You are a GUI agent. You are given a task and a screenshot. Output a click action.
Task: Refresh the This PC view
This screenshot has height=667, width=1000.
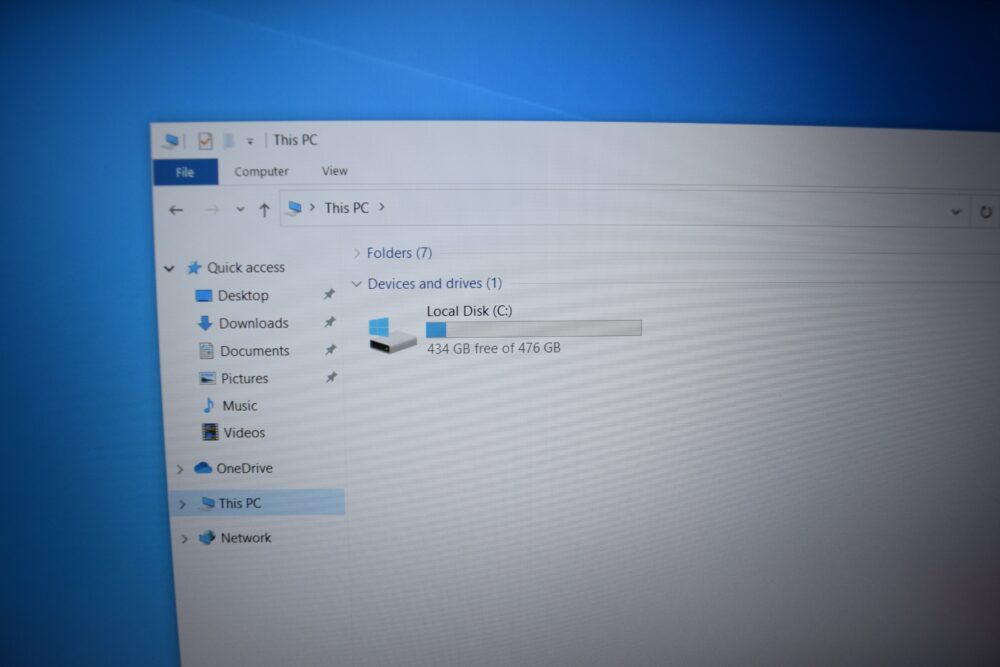(x=985, y=212)
